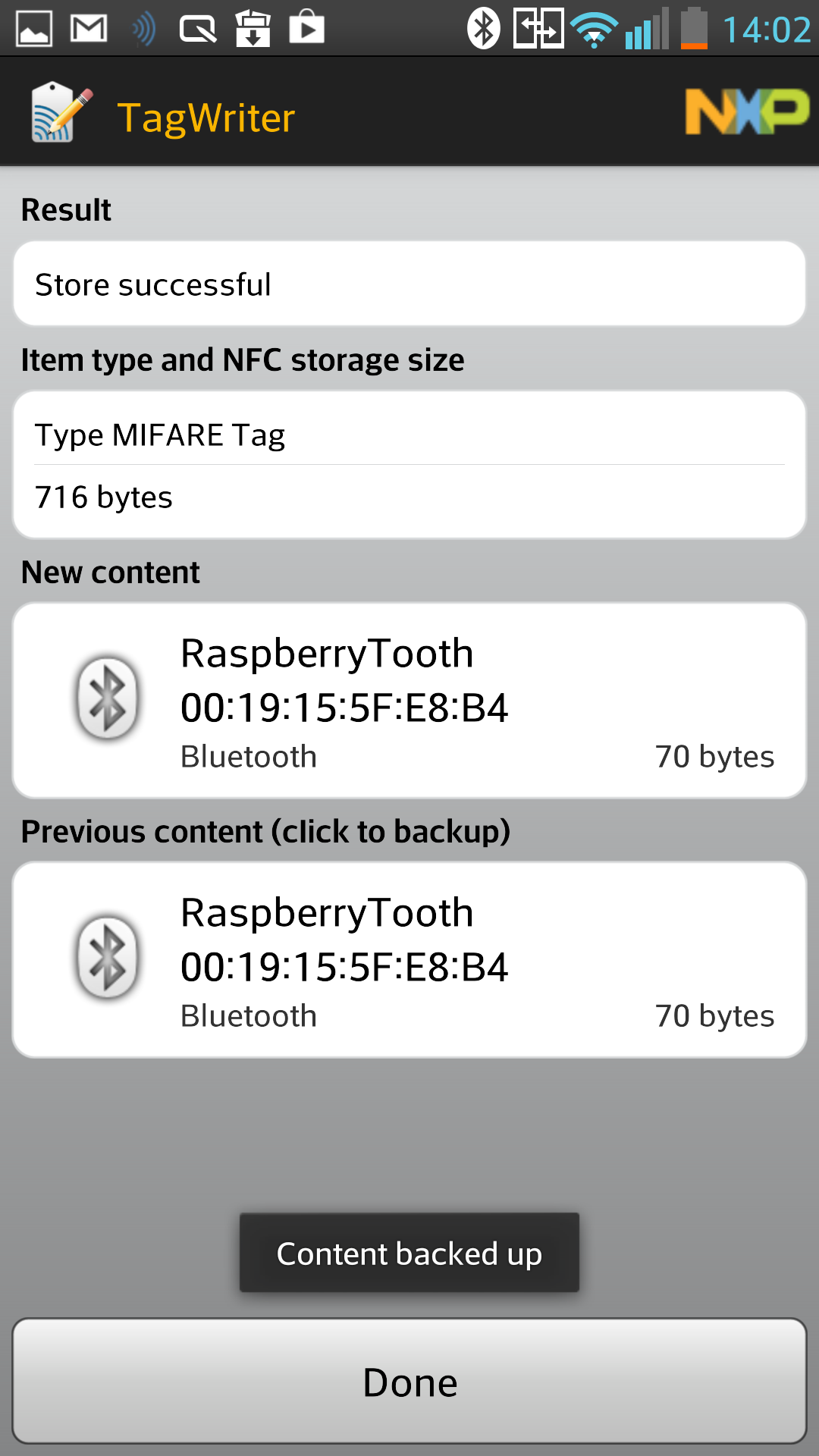Tap the NXP logo
Viewport: 819px width, 1456px height.
(746, 112)
